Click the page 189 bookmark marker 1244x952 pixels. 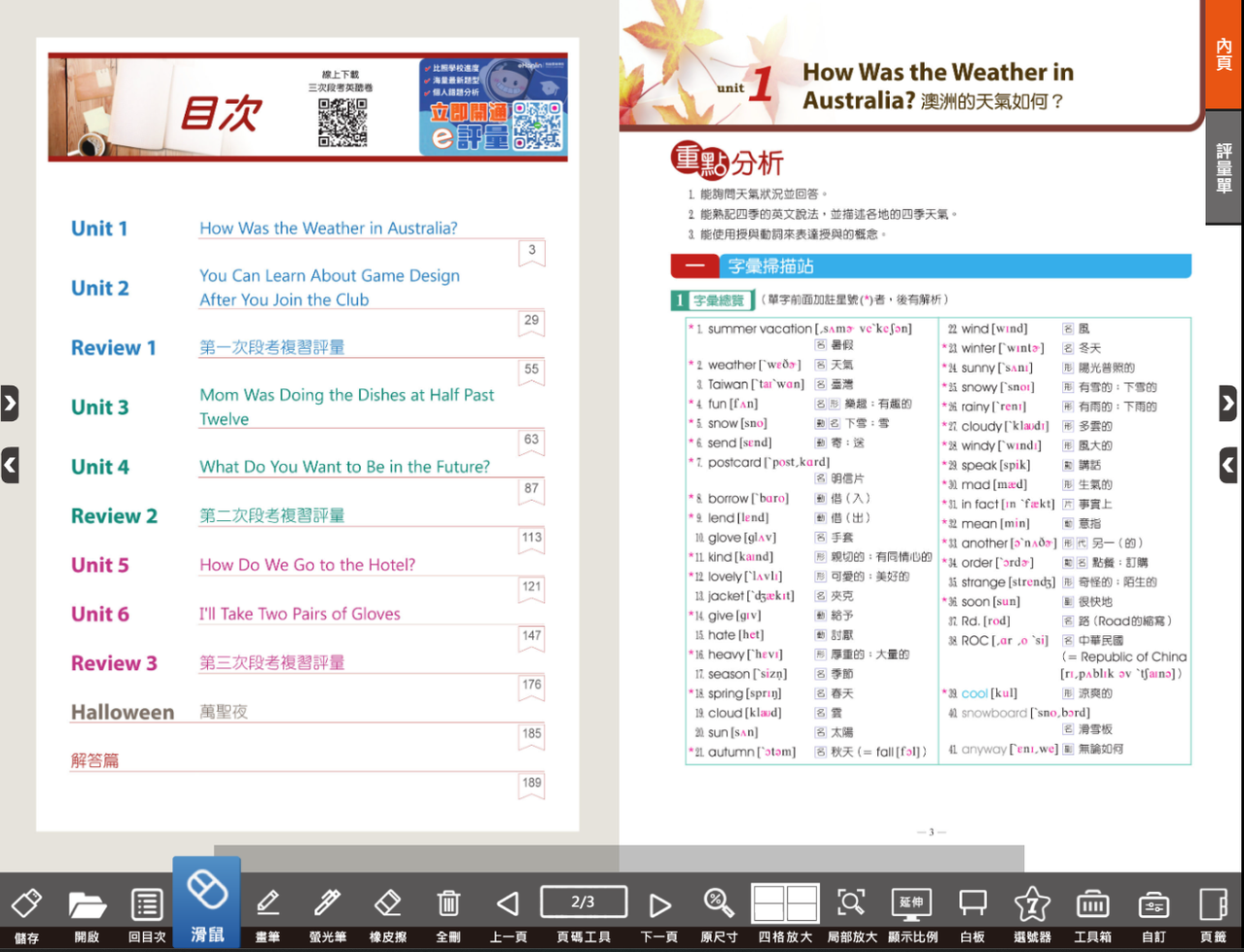coord(531,785)
